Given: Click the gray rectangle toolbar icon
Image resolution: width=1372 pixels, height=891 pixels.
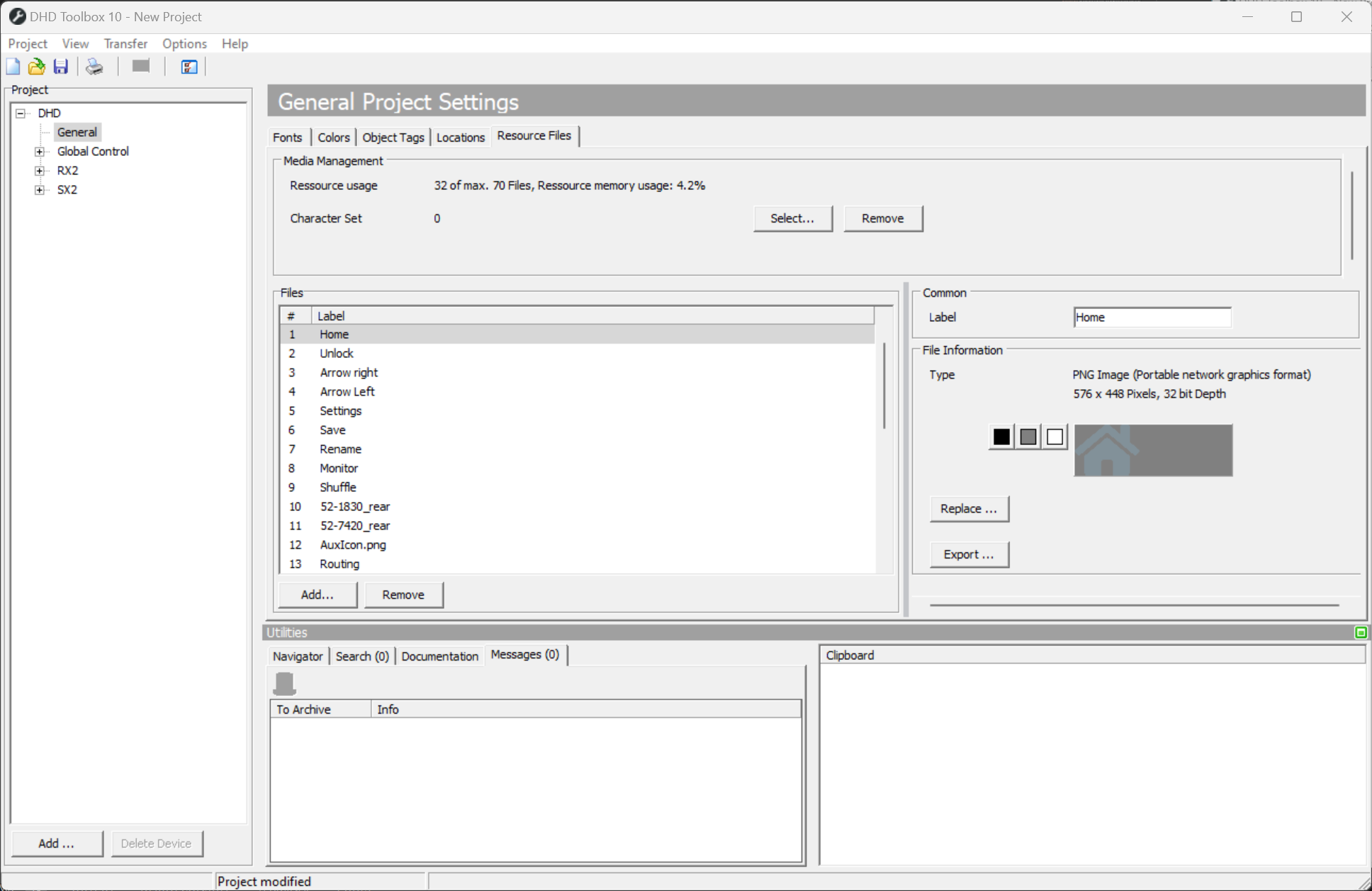Looking at the screenshot, I should (140, 65).
